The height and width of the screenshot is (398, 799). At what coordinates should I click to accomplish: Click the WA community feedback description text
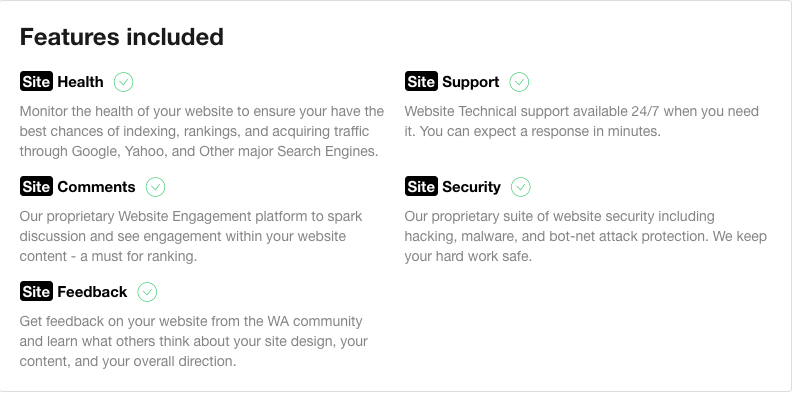tap(194, 341)
